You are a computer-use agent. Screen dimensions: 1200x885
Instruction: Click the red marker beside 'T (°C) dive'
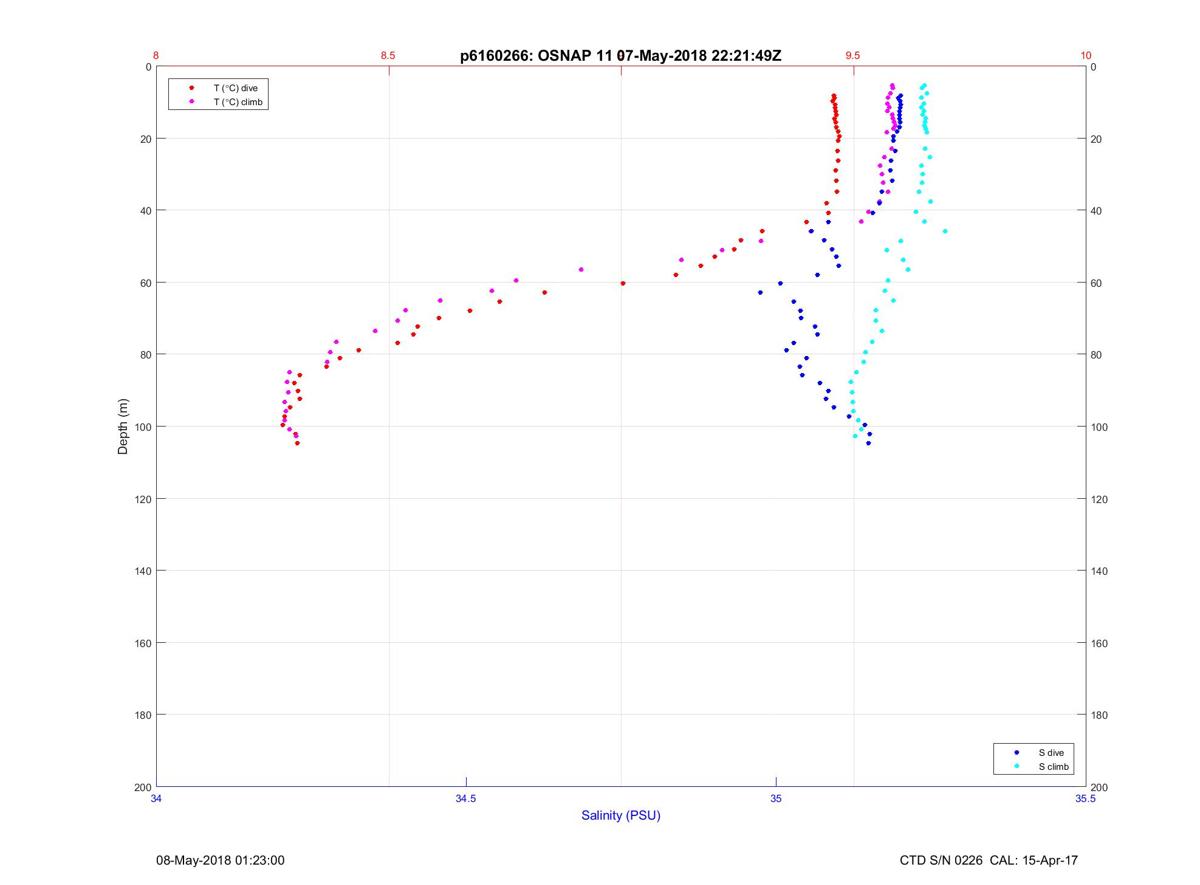point(191,88)
